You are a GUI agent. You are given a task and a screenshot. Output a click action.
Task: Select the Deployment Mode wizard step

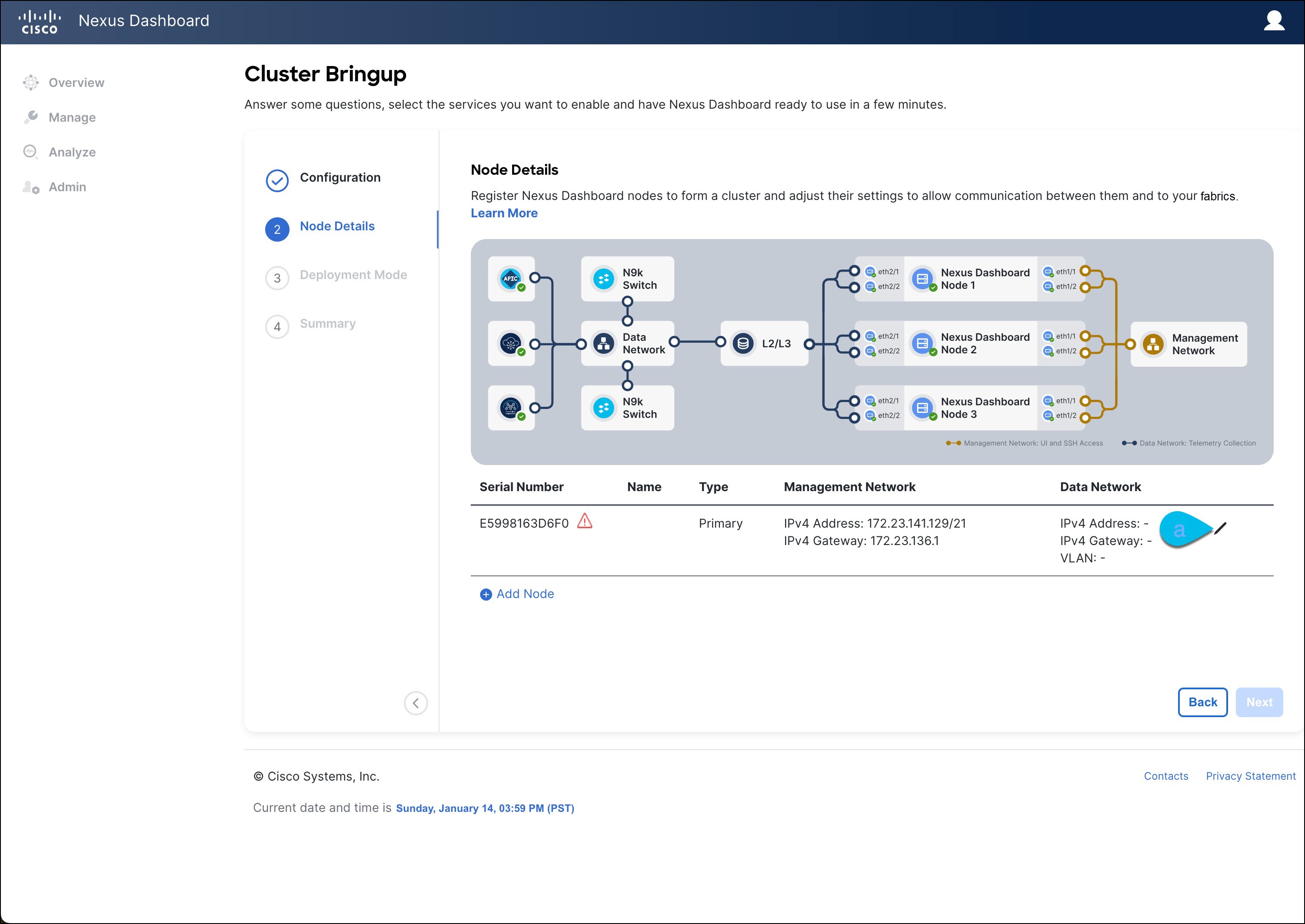click(x=353, y=275)
